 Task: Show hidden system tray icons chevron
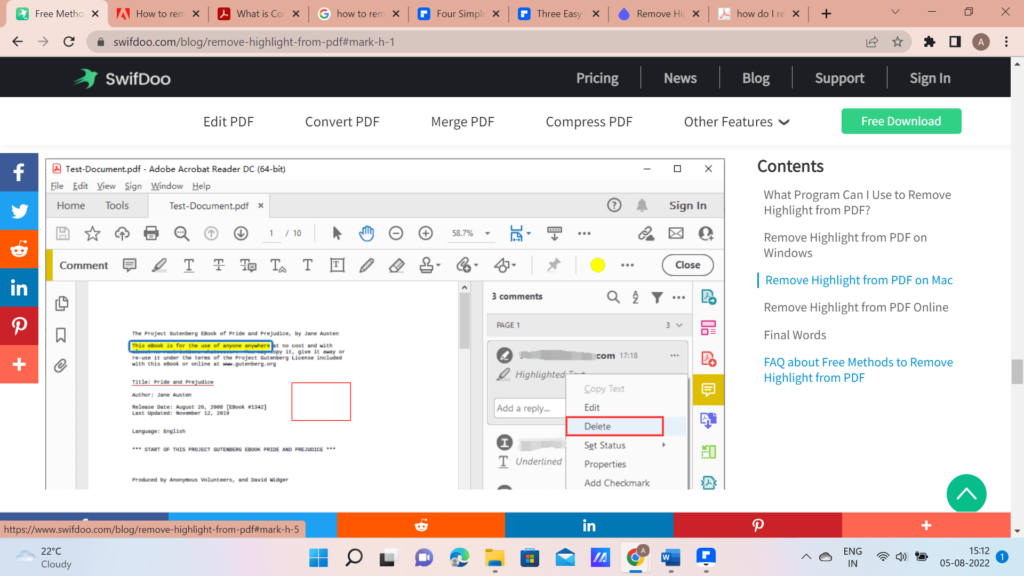coord(806,557)
